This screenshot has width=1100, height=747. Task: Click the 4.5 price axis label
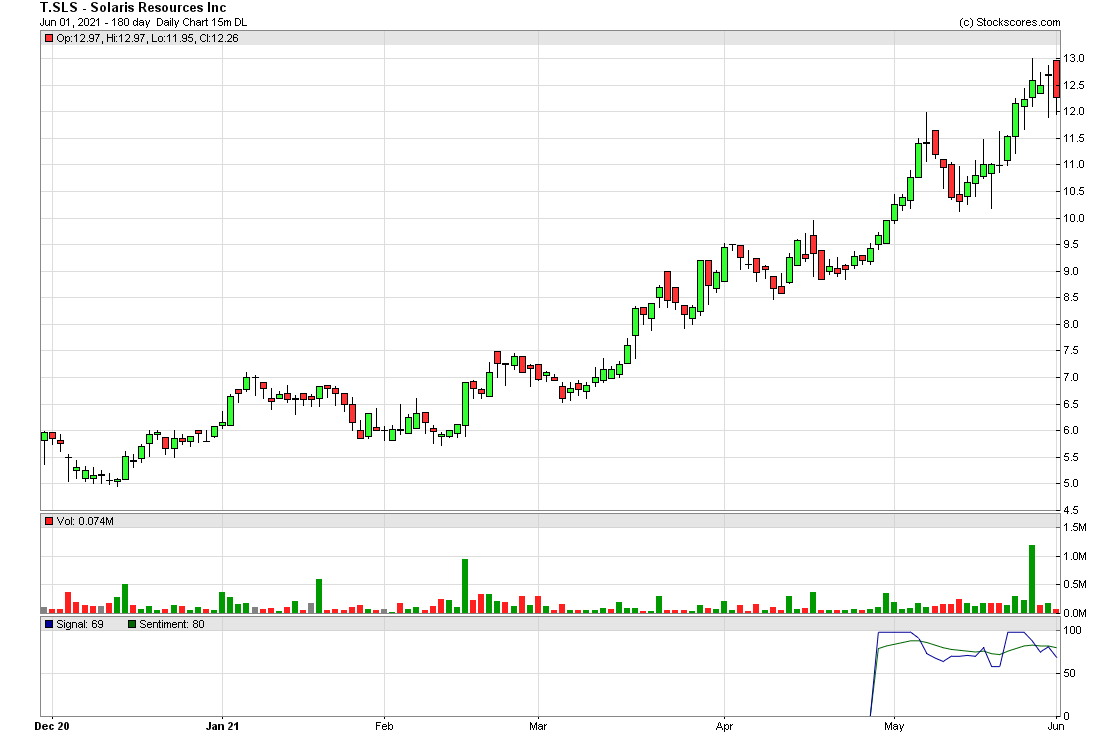click(1071, 511)
